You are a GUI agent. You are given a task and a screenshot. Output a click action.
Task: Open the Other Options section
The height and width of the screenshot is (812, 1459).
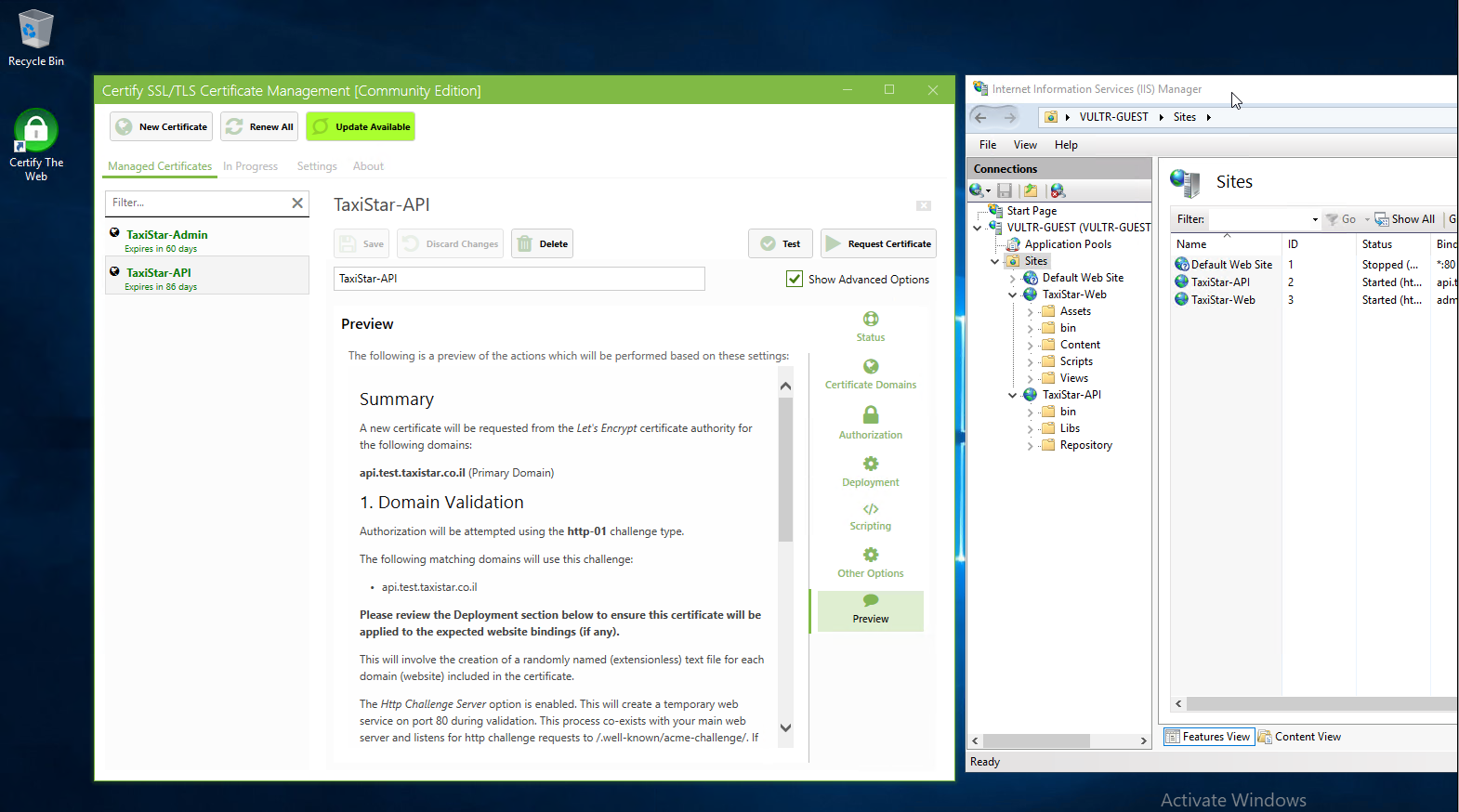click(871, 562)
